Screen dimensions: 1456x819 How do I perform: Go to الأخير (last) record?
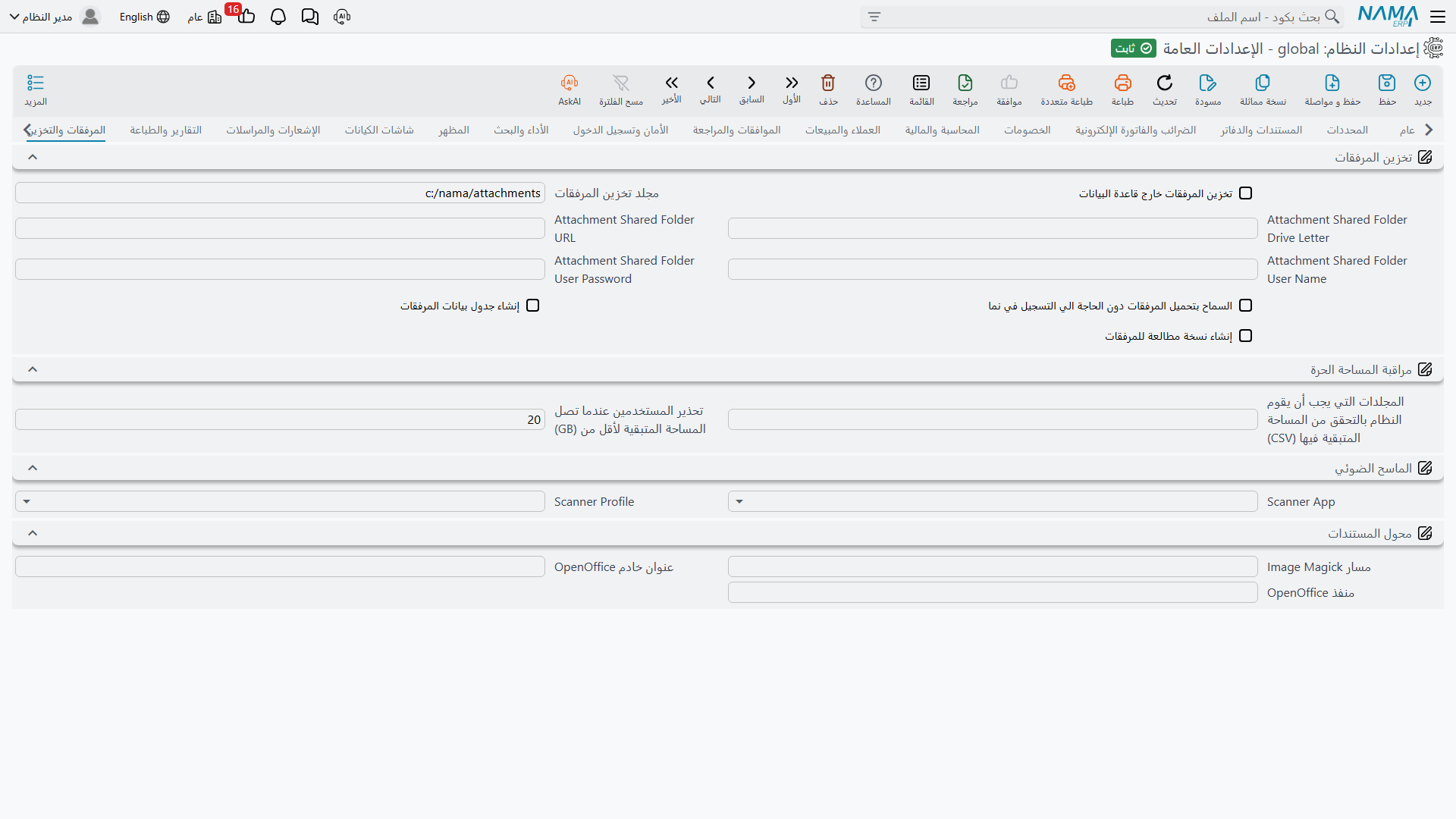click(671, 83)
